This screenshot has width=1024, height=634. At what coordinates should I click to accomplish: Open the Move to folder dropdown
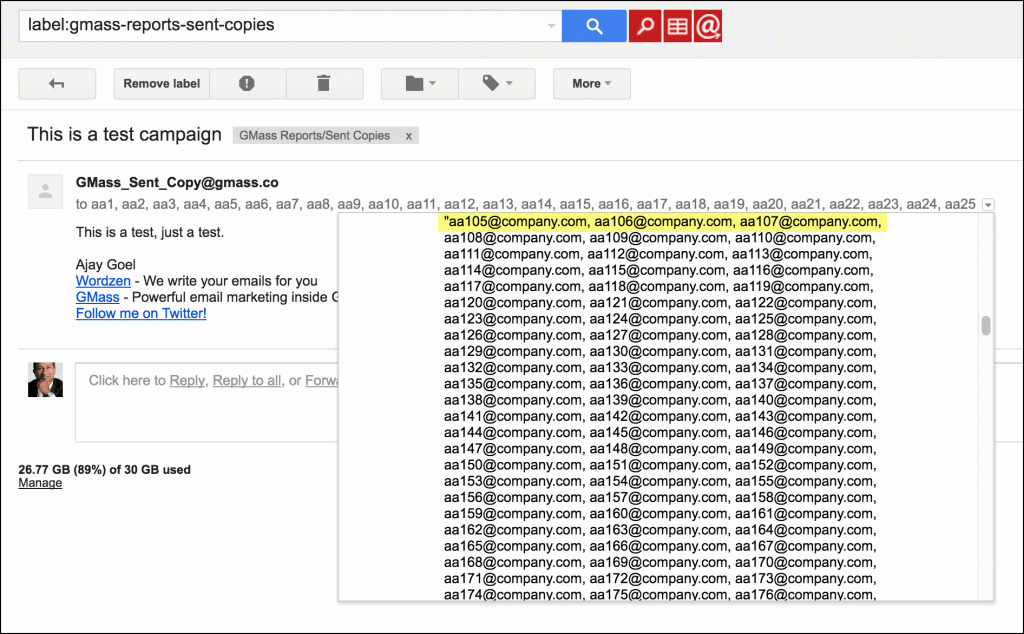tap(419, 84)
